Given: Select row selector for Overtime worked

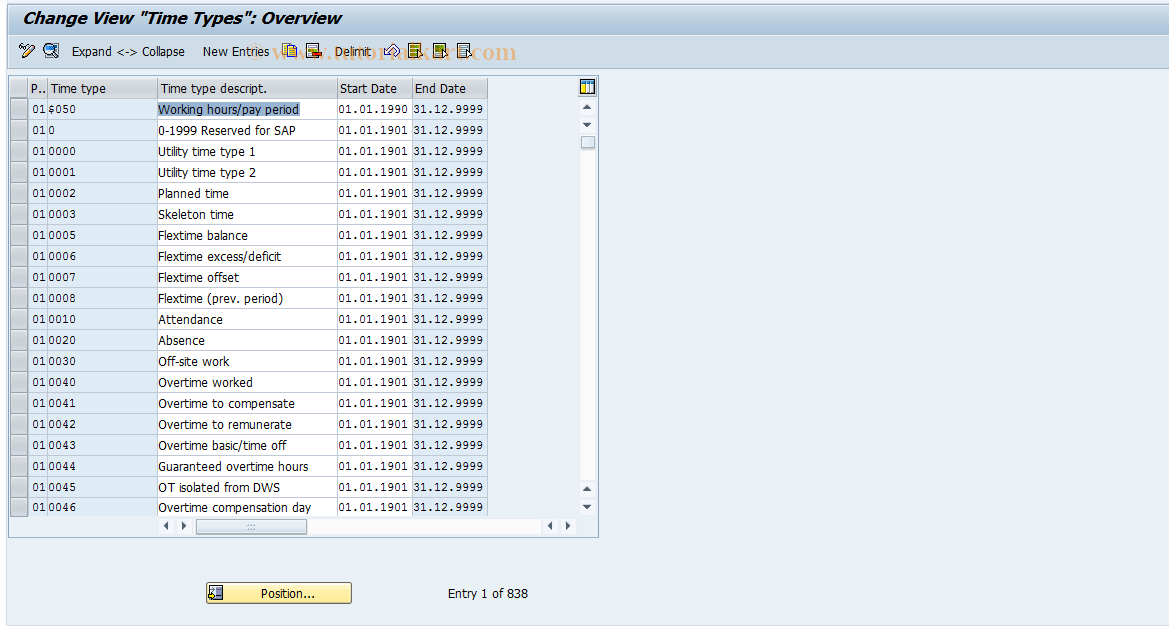Looking at the screenshot, I should click(x=19, y=382).
